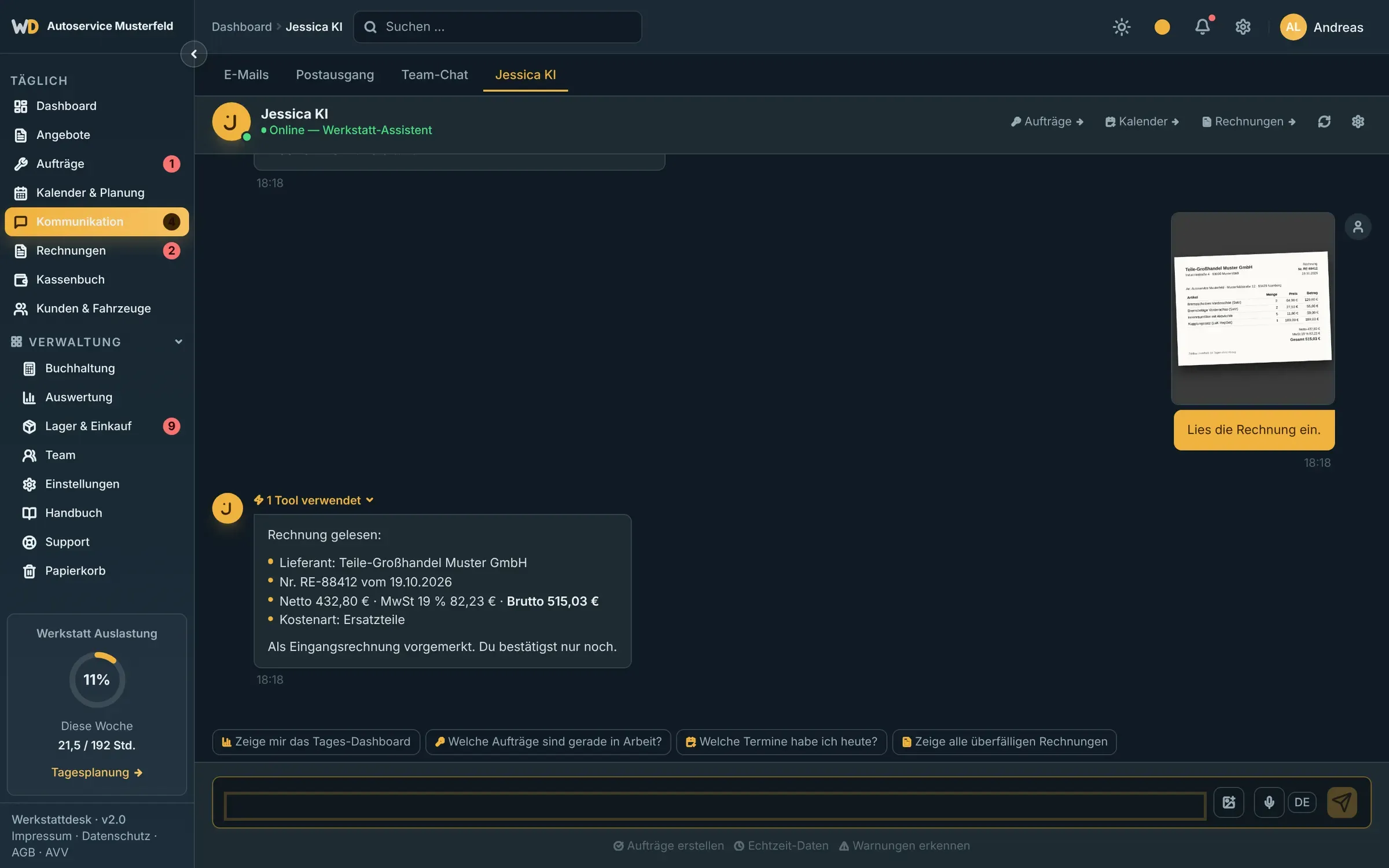This screenshot has height=868, width=1389.
Task: Open top bar settings gear
Action: (x=1243, y=27)
